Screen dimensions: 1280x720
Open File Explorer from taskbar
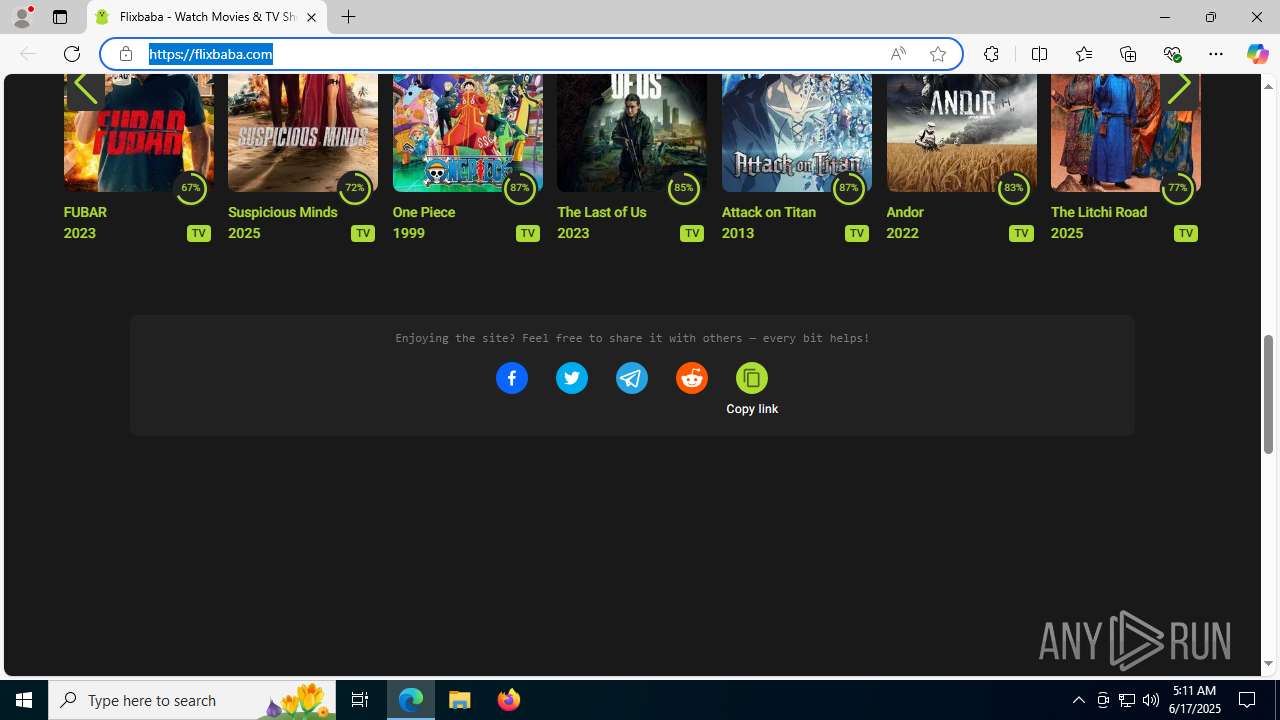coord(460,700)
